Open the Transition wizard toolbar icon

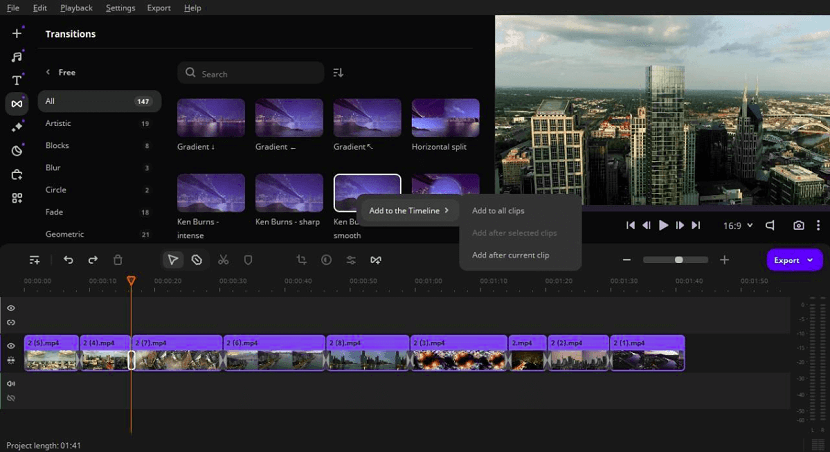tap(376, 260)
